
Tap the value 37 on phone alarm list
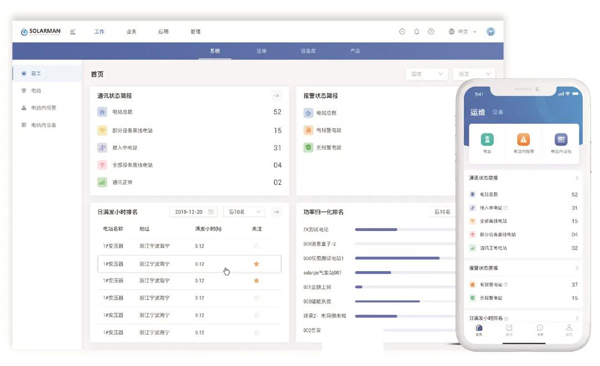tap(574, 284)
